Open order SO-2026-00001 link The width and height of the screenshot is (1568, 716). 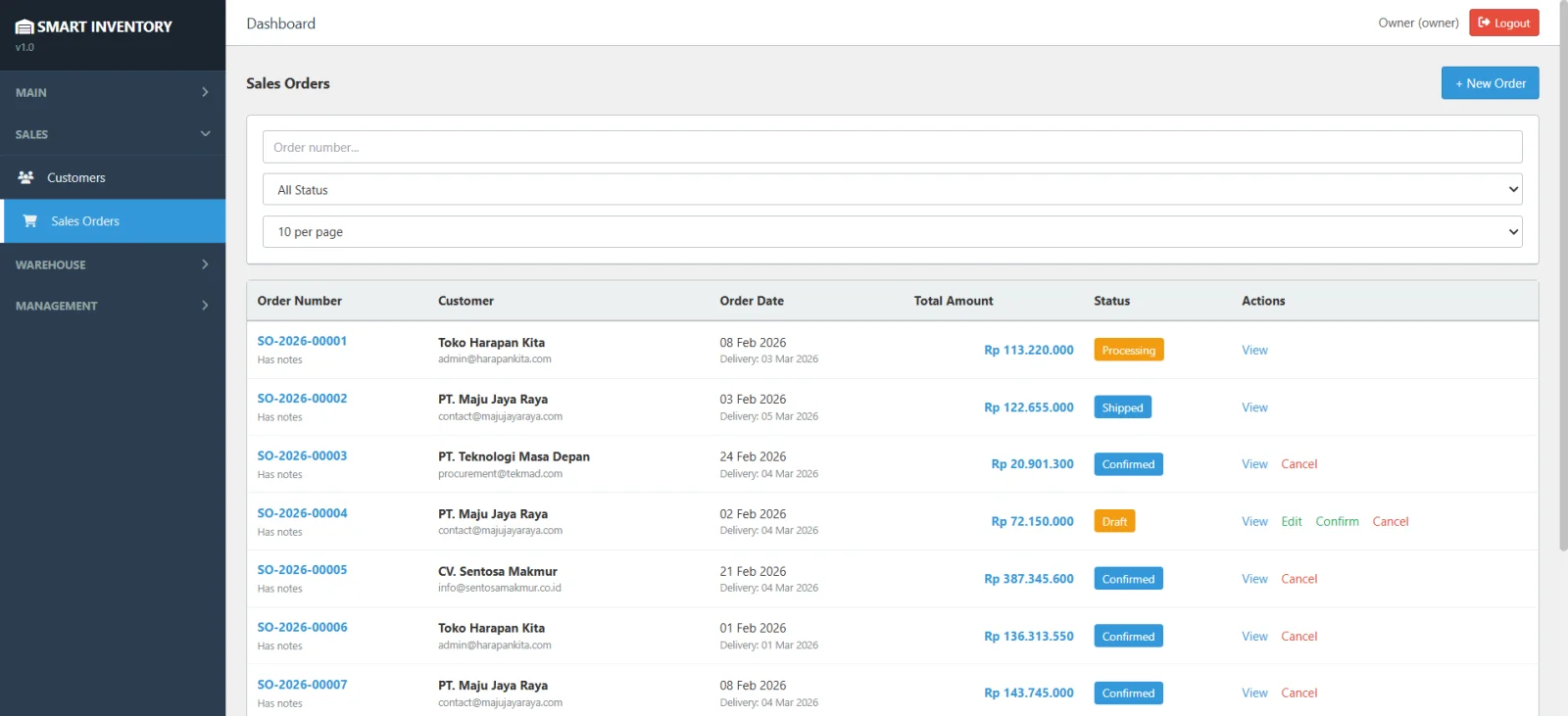click(302, 341)
